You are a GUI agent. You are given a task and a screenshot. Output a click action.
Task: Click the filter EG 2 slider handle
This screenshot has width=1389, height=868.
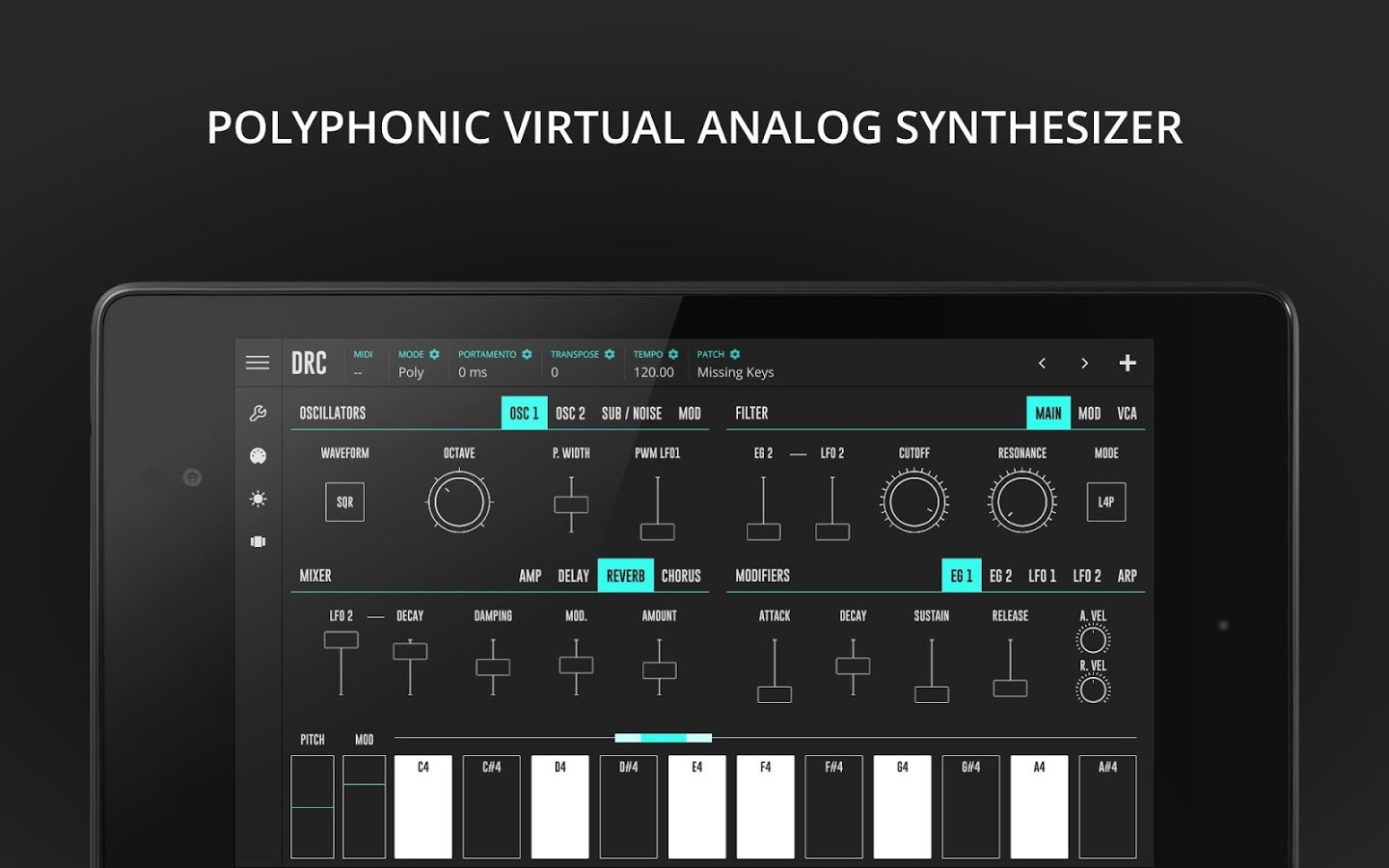coord(763,531)
